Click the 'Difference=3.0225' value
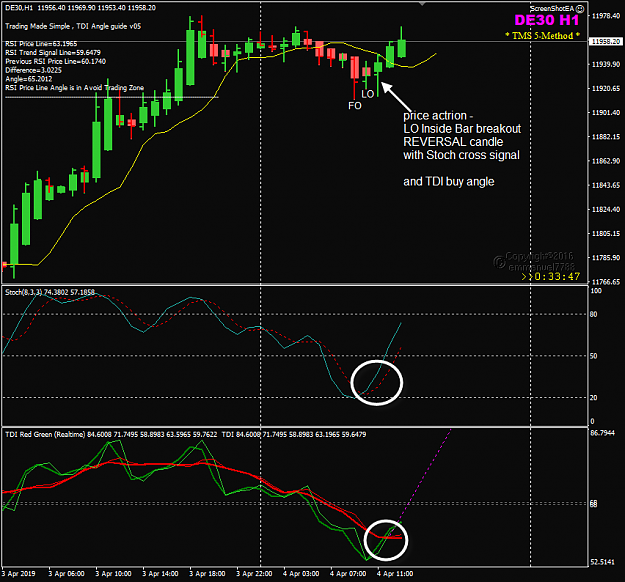625x582 pixels. [x=33, y=70]
